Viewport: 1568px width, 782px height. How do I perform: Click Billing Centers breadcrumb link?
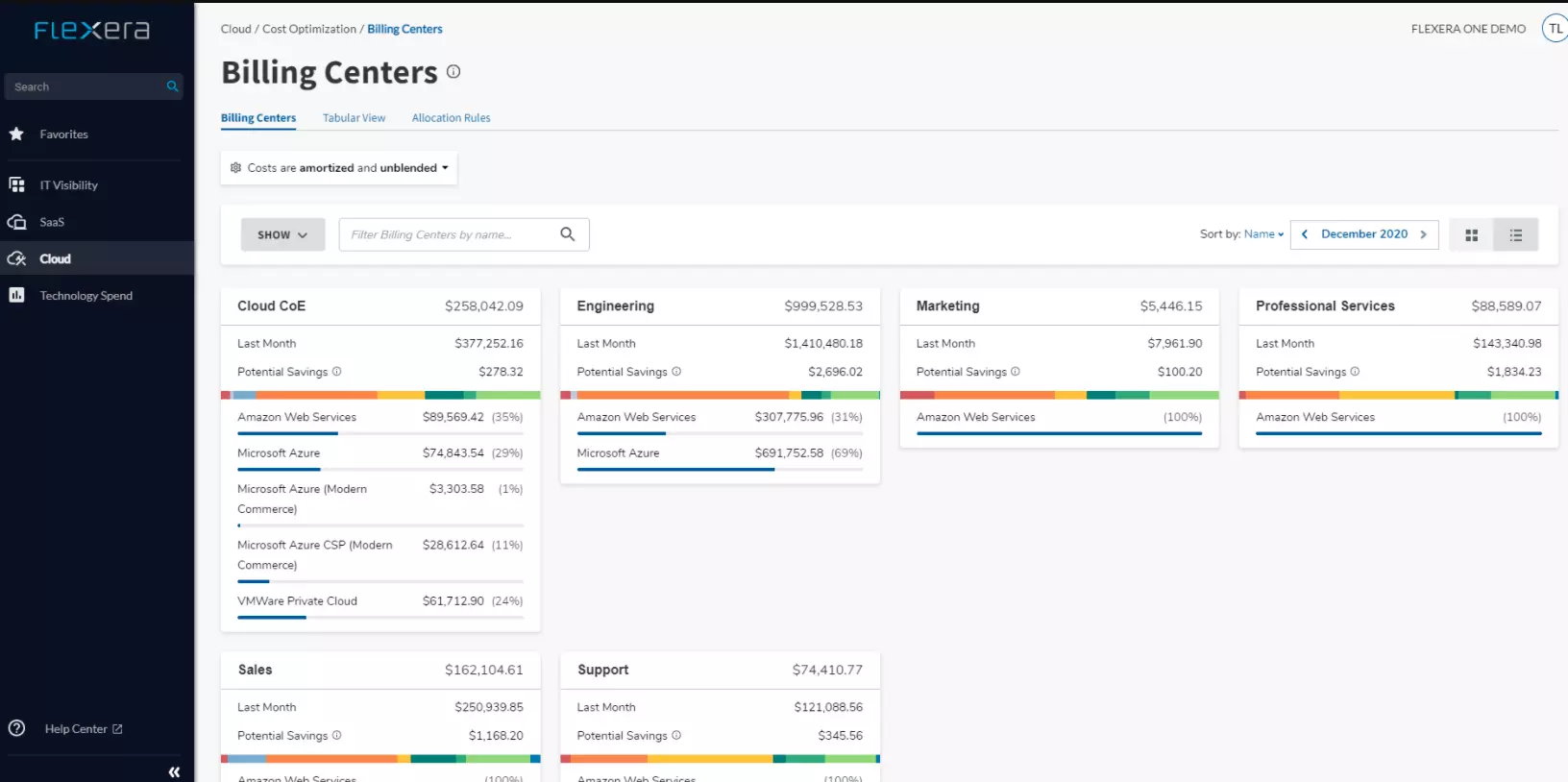click(x=404, y=29)
